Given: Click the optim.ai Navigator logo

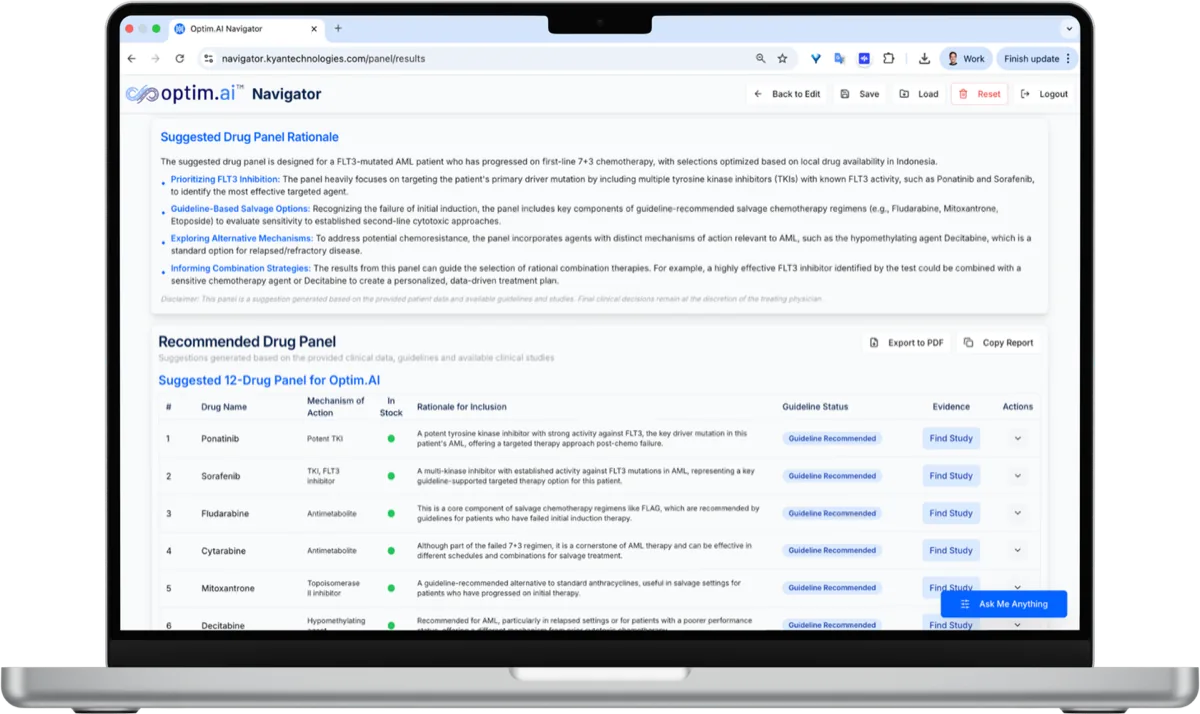Looking at the screenshot, I should coord(224,94).
